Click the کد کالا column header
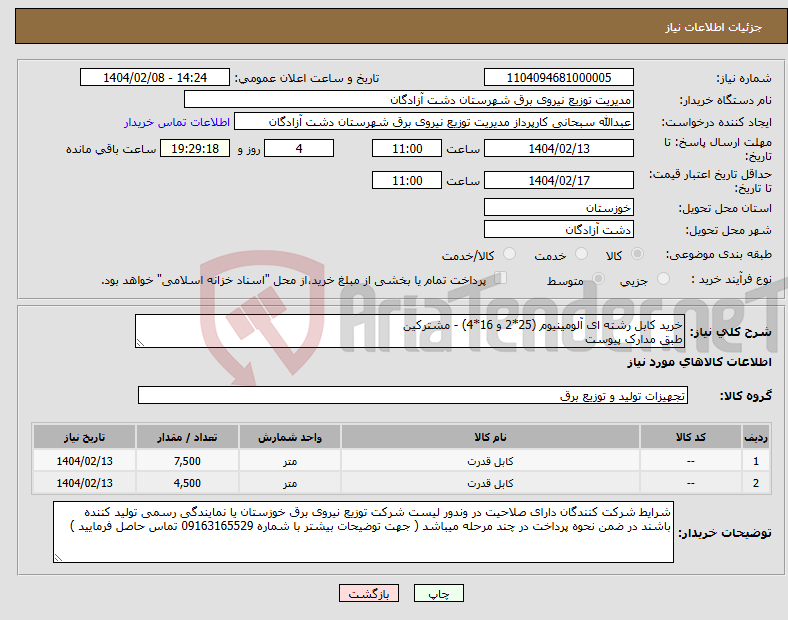Screen dimensions: 788x620 [x=691, y=437]
